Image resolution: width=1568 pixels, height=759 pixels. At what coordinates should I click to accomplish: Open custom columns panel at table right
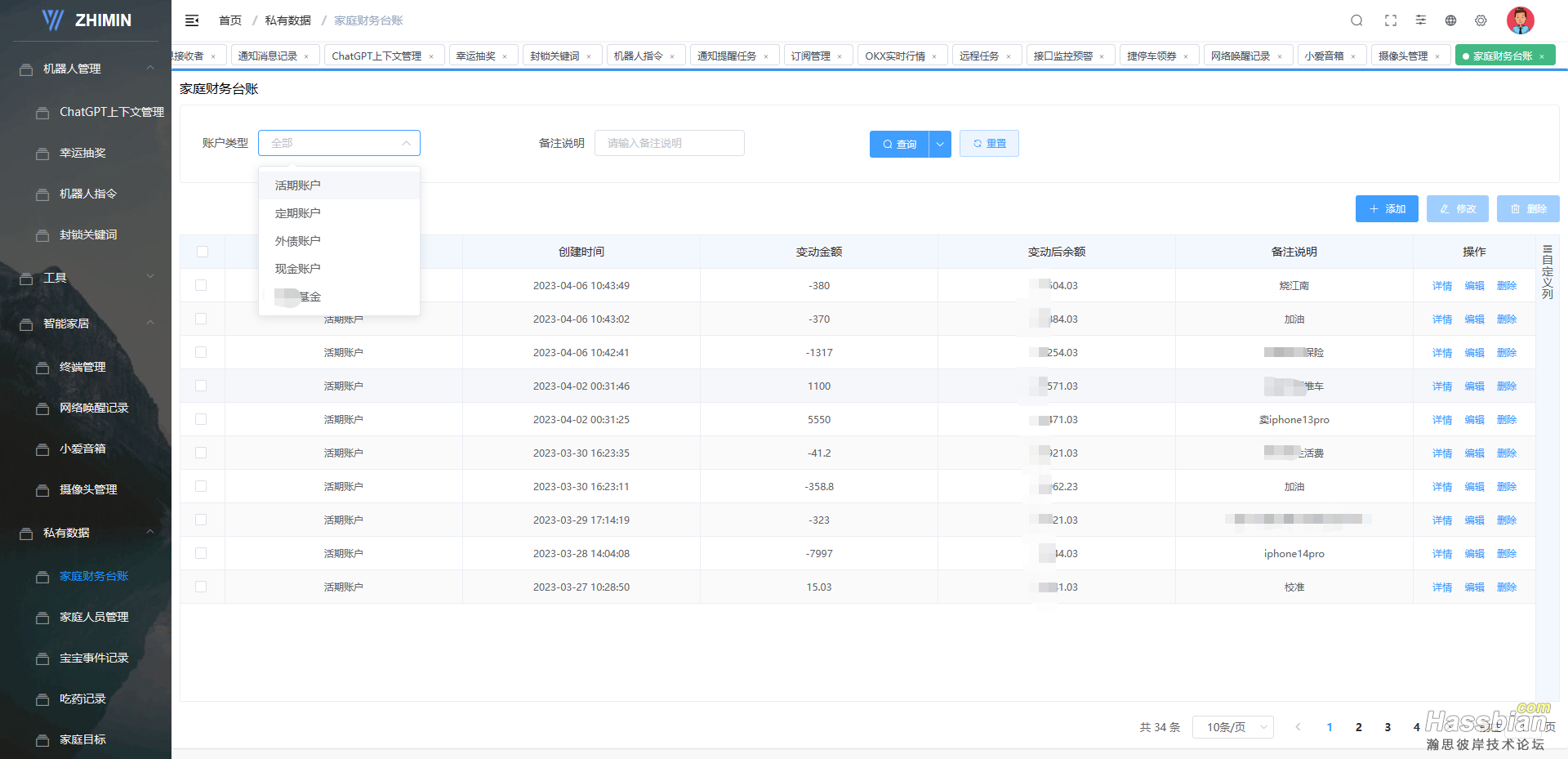[1547, 272]
